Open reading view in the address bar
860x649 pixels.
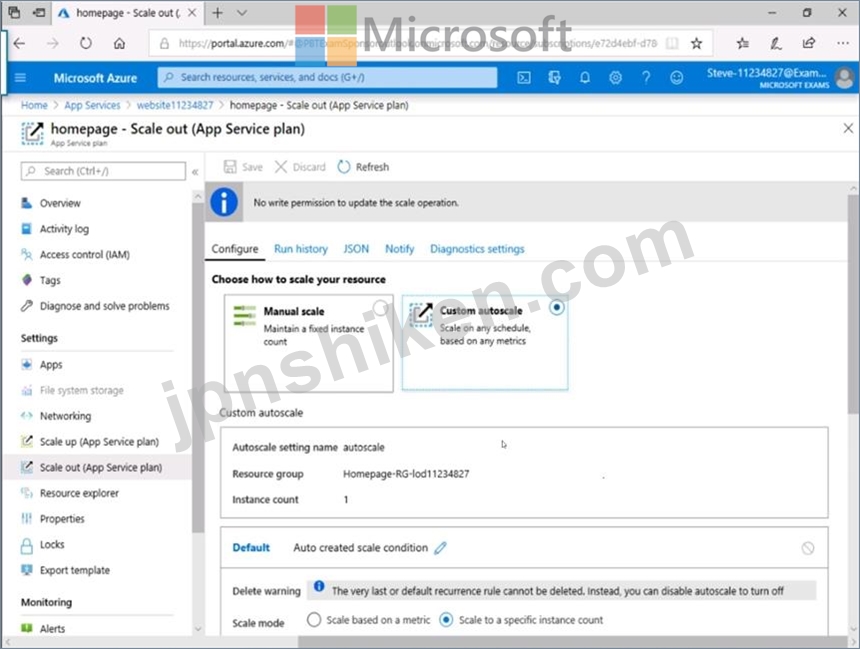672,43
